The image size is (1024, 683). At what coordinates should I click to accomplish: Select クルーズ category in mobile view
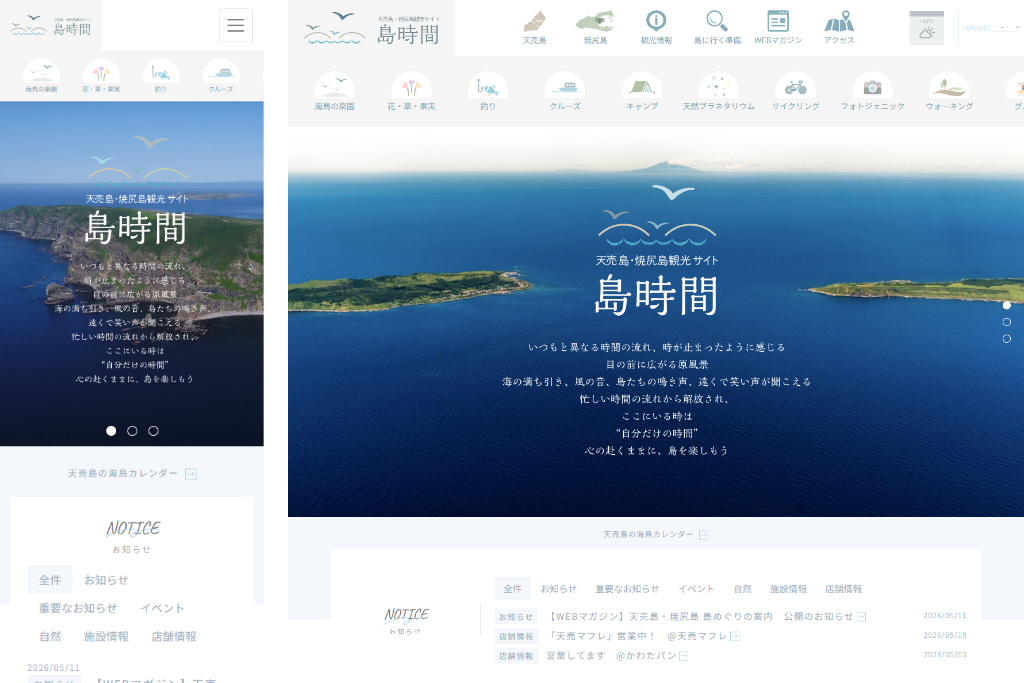[221, 76]
